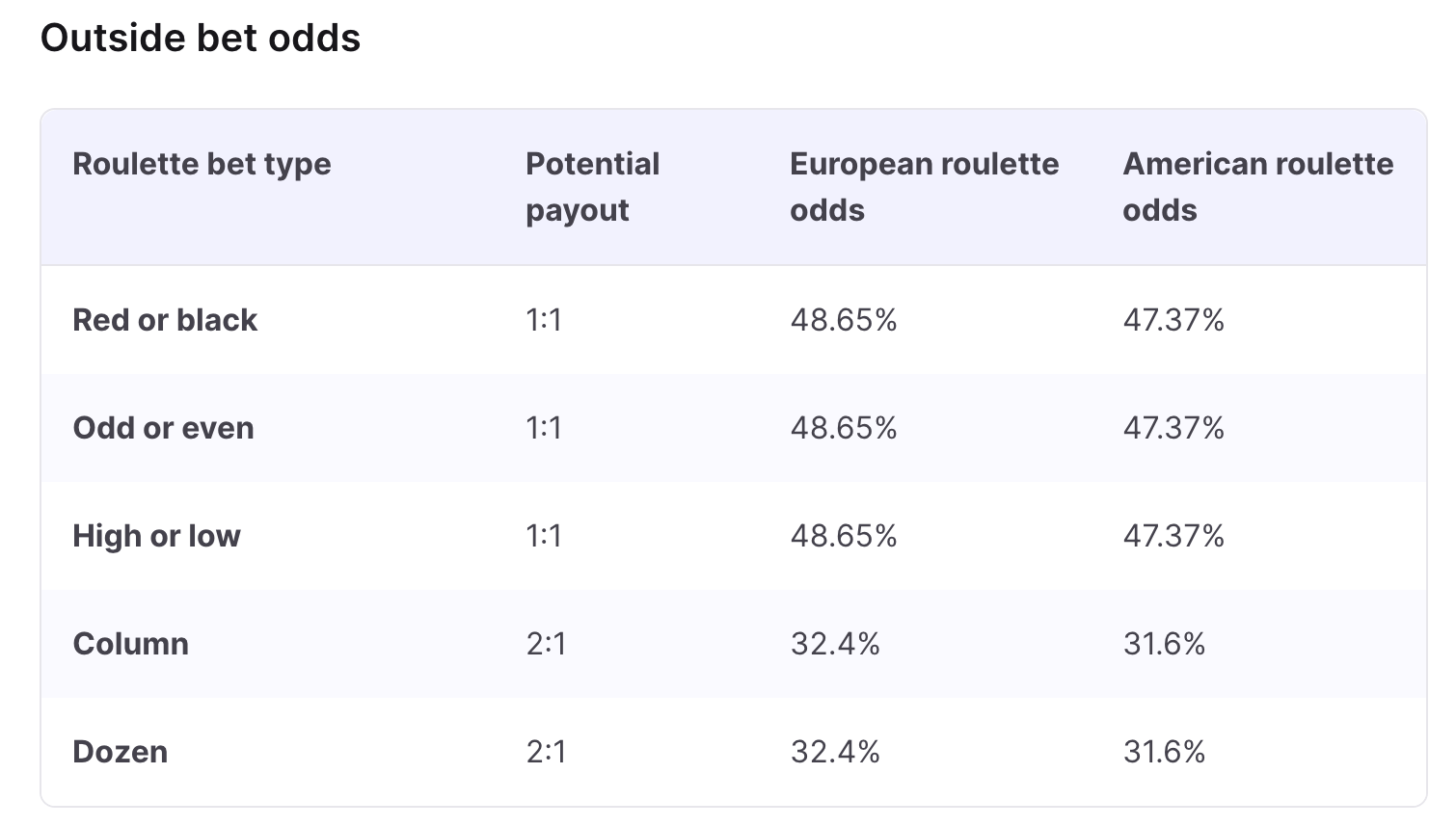
Task: Select the "Column" bet type cell
Action: (x=130, y=644)
